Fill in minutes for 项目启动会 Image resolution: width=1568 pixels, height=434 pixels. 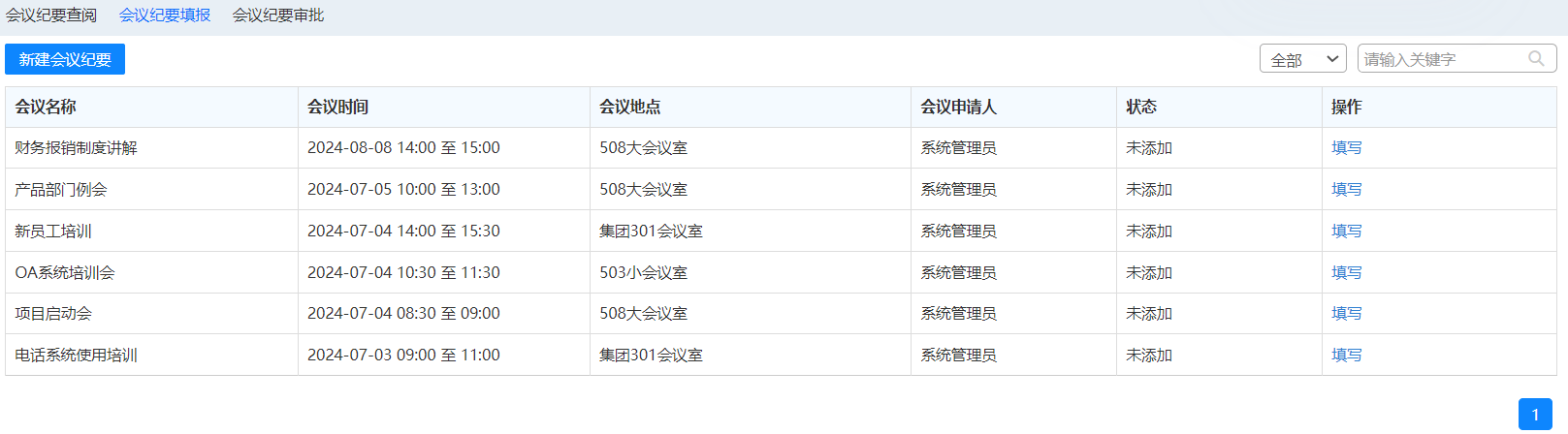1346,314
